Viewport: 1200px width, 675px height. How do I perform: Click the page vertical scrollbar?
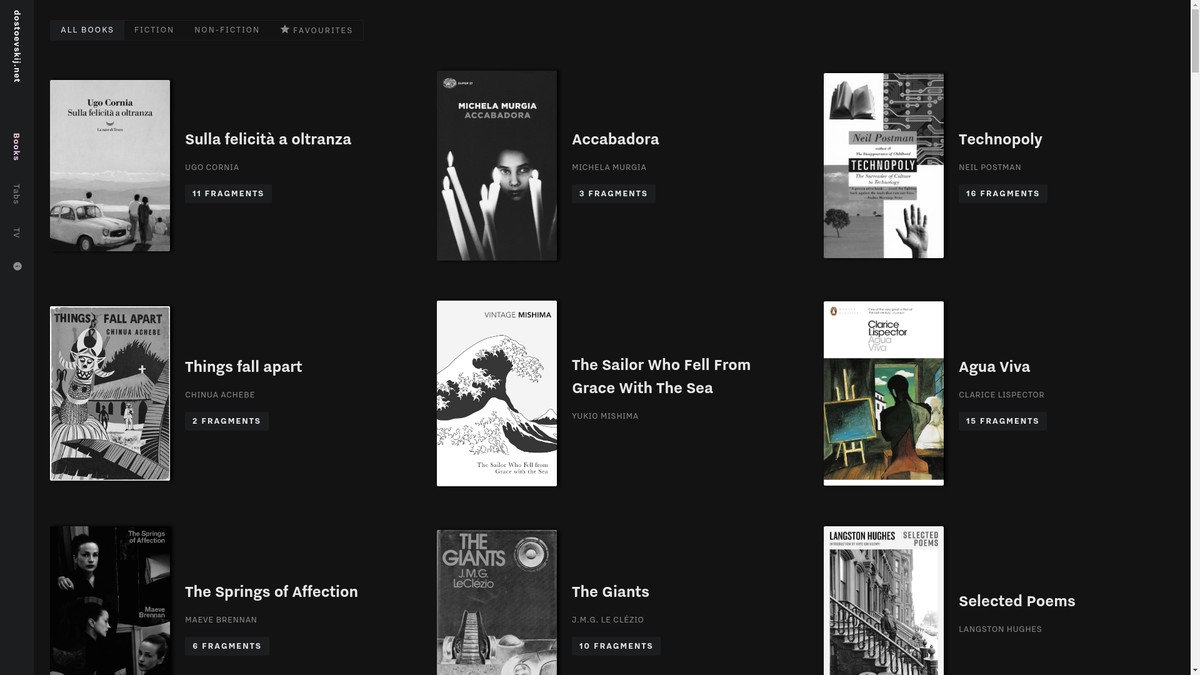[1194, 337]
